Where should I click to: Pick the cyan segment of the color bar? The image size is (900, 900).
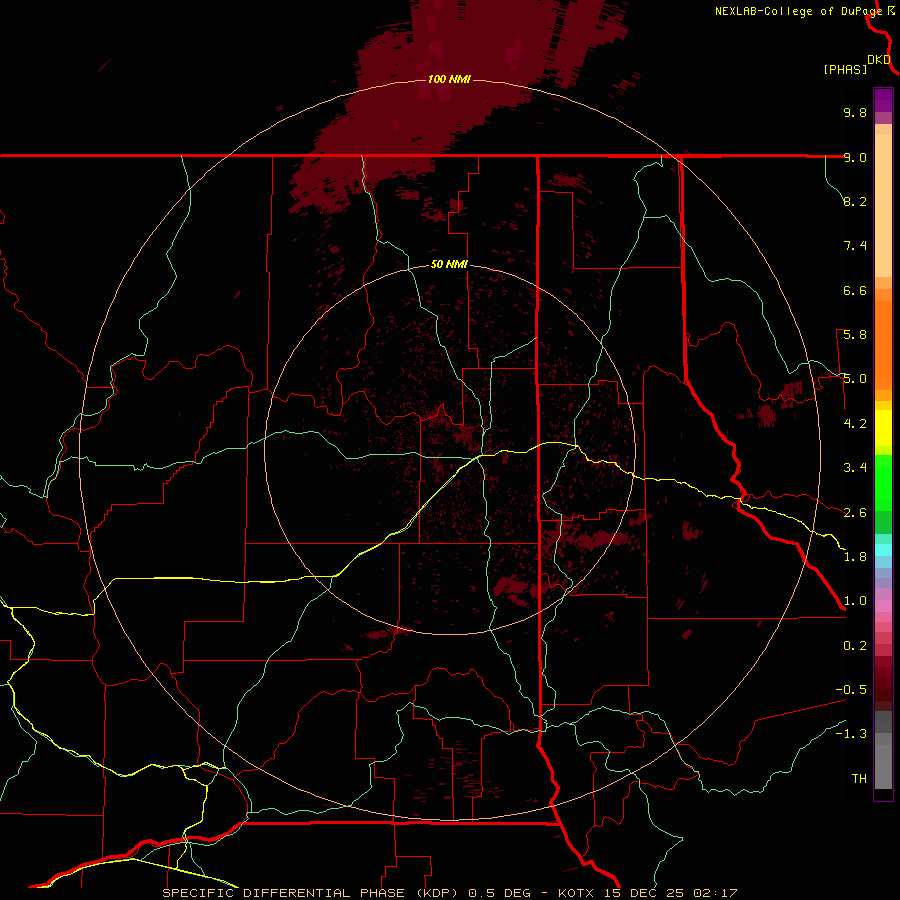(883, 550)
